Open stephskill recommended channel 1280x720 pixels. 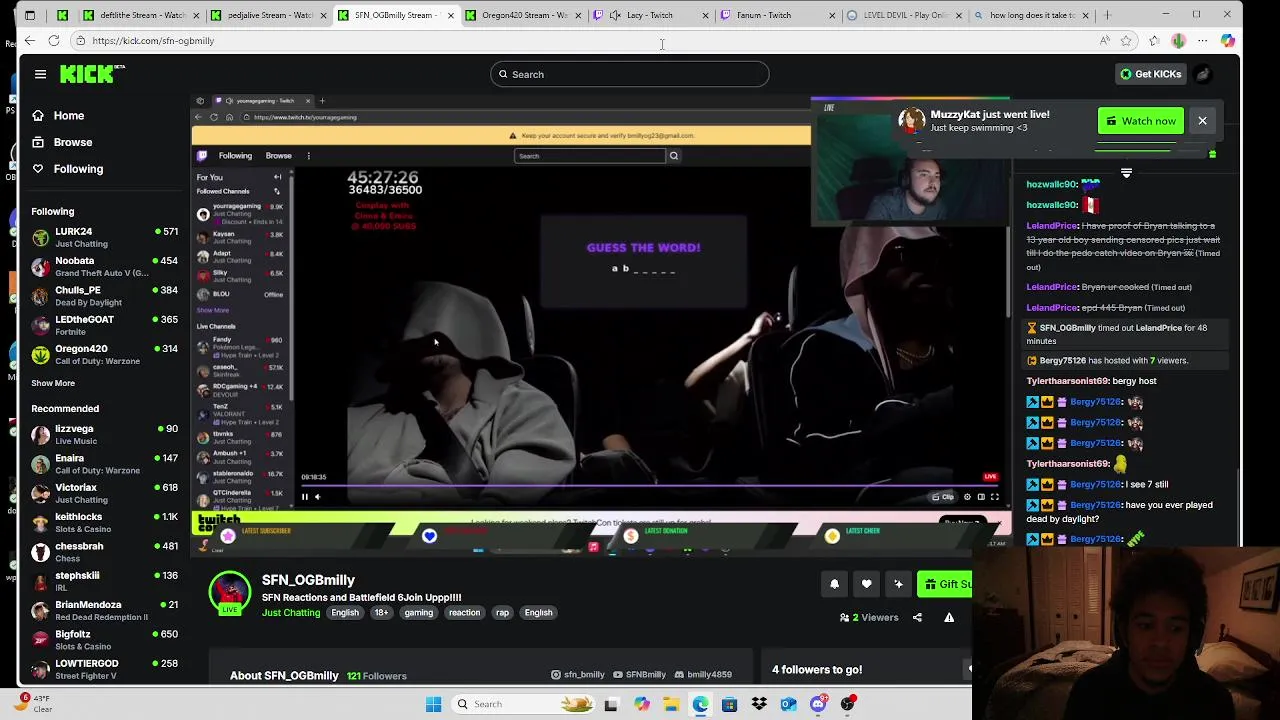pos(105,581)
